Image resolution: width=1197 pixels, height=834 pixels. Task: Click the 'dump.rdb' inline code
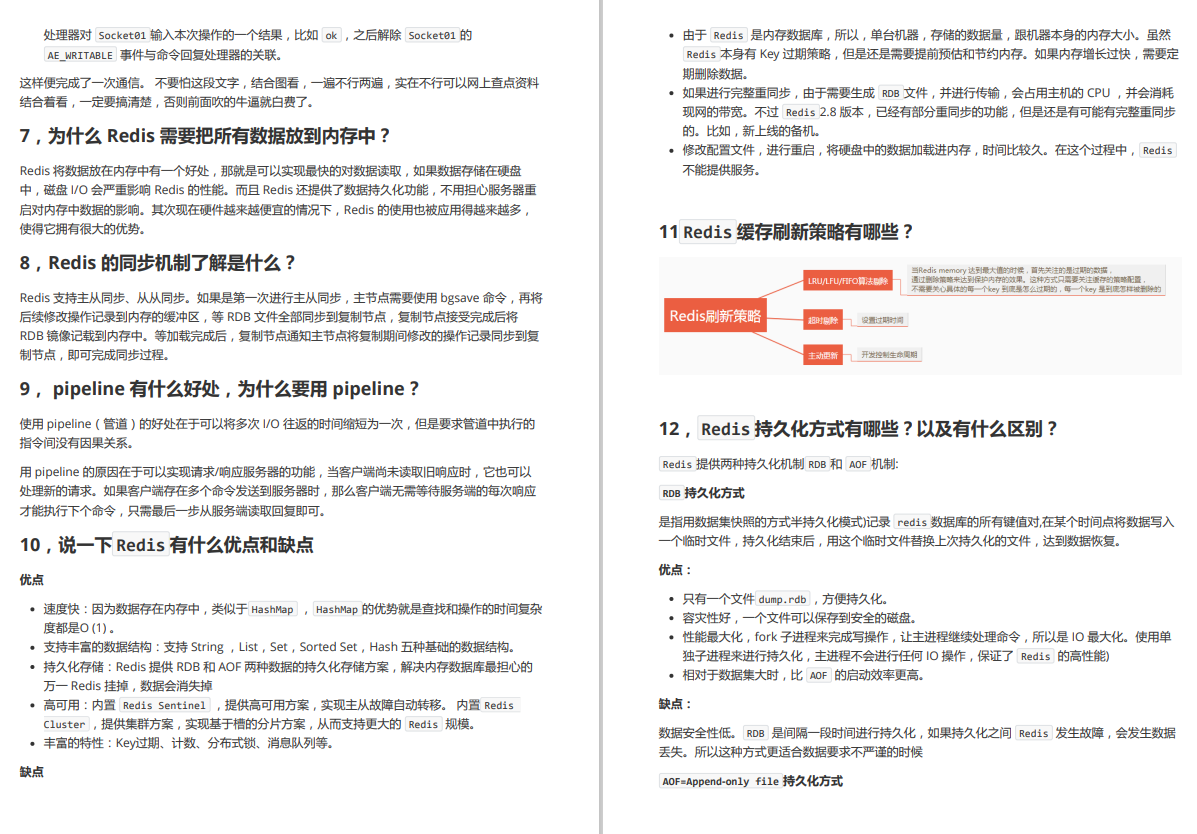pyautogui.click(x=782, y=600)
